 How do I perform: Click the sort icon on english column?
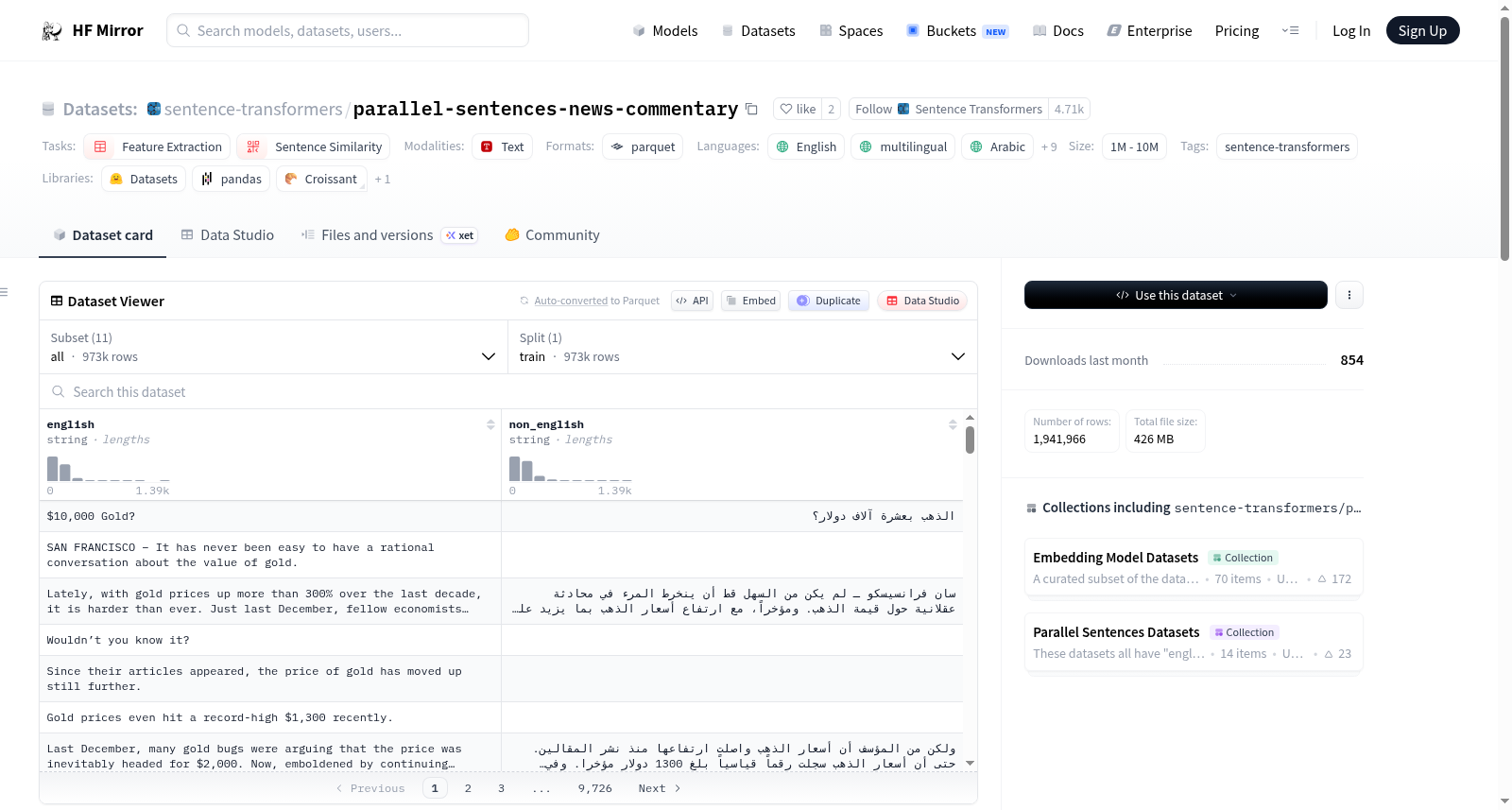click(490, 424)
